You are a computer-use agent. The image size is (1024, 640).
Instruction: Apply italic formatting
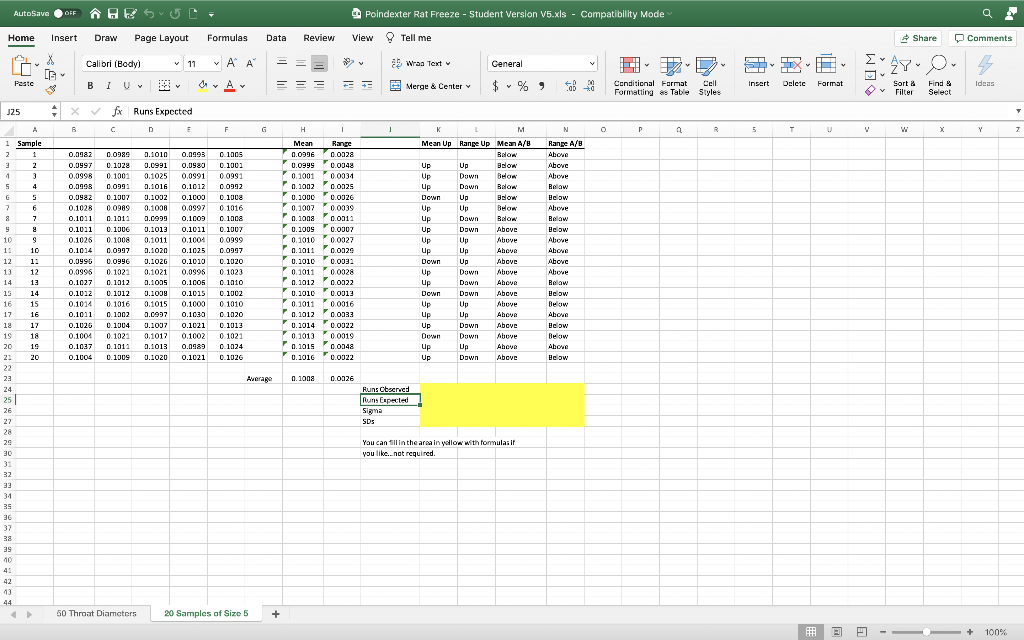(108, 86)
